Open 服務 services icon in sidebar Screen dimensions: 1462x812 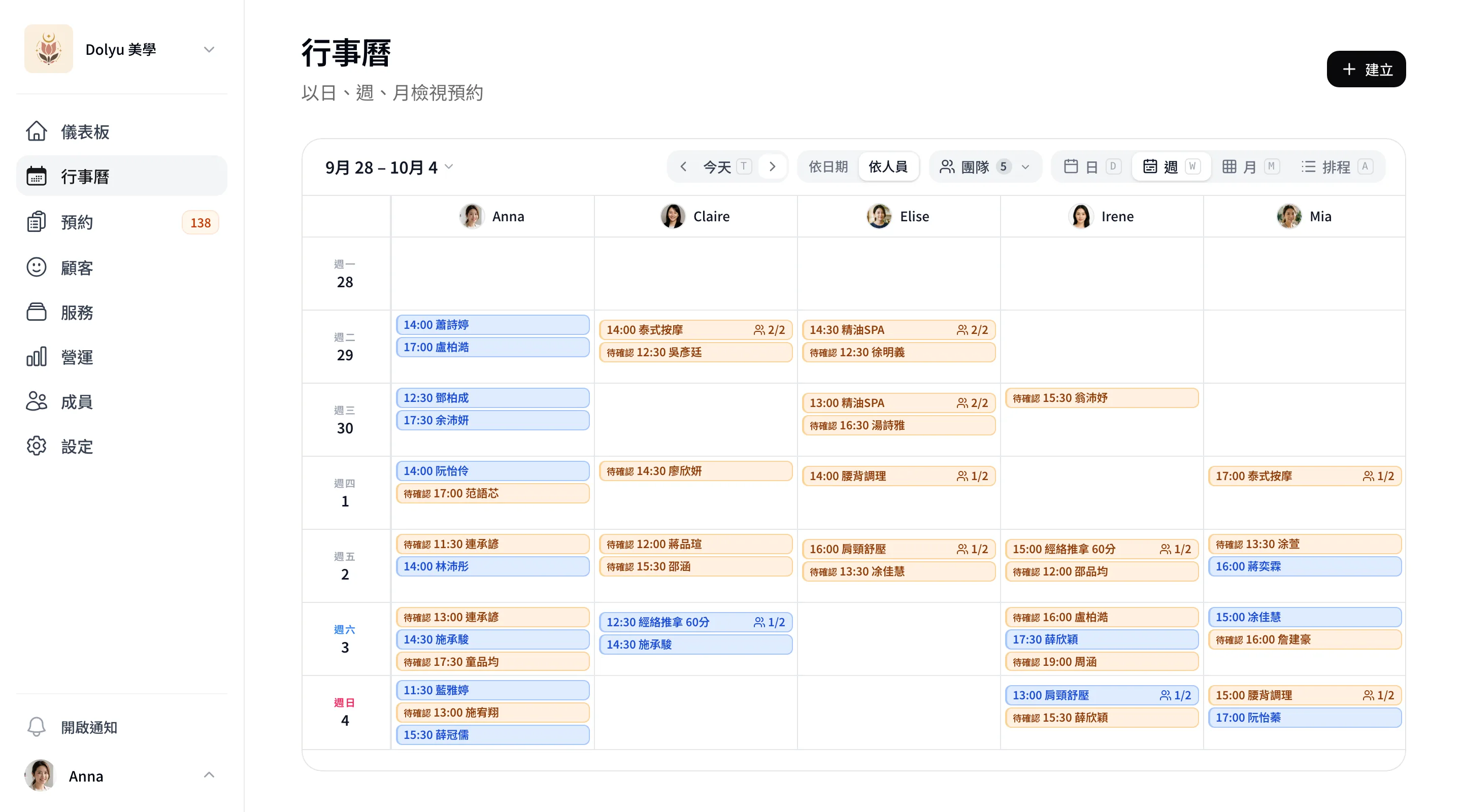pos(37,312)
